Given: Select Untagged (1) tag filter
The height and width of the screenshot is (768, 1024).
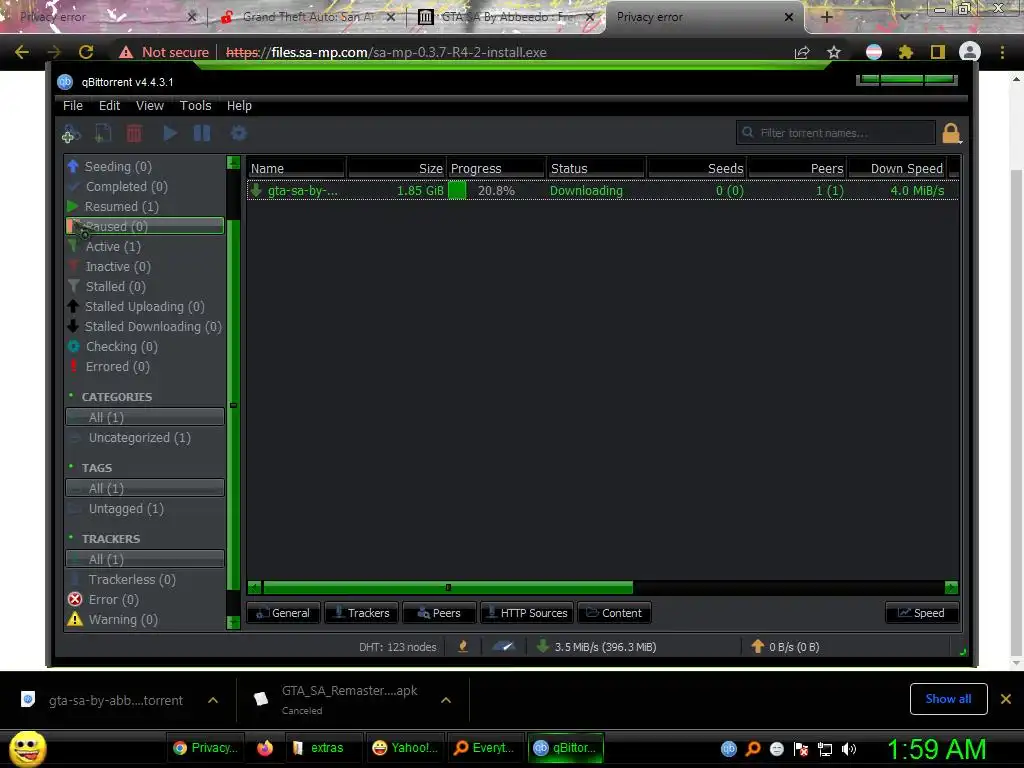Looking at the screenshot, I should (144, 509).
